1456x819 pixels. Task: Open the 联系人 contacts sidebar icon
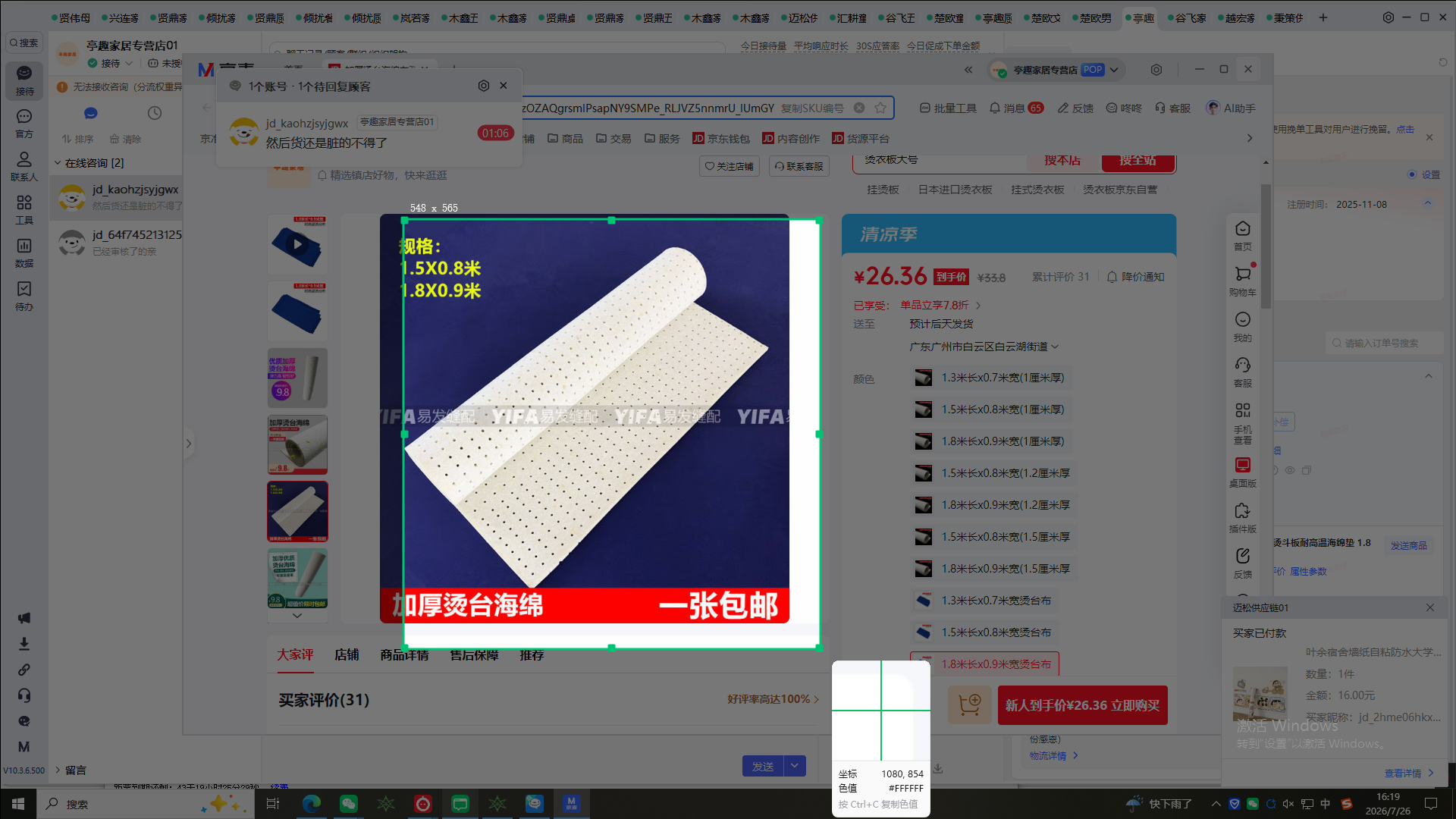[x=24, y=166]
